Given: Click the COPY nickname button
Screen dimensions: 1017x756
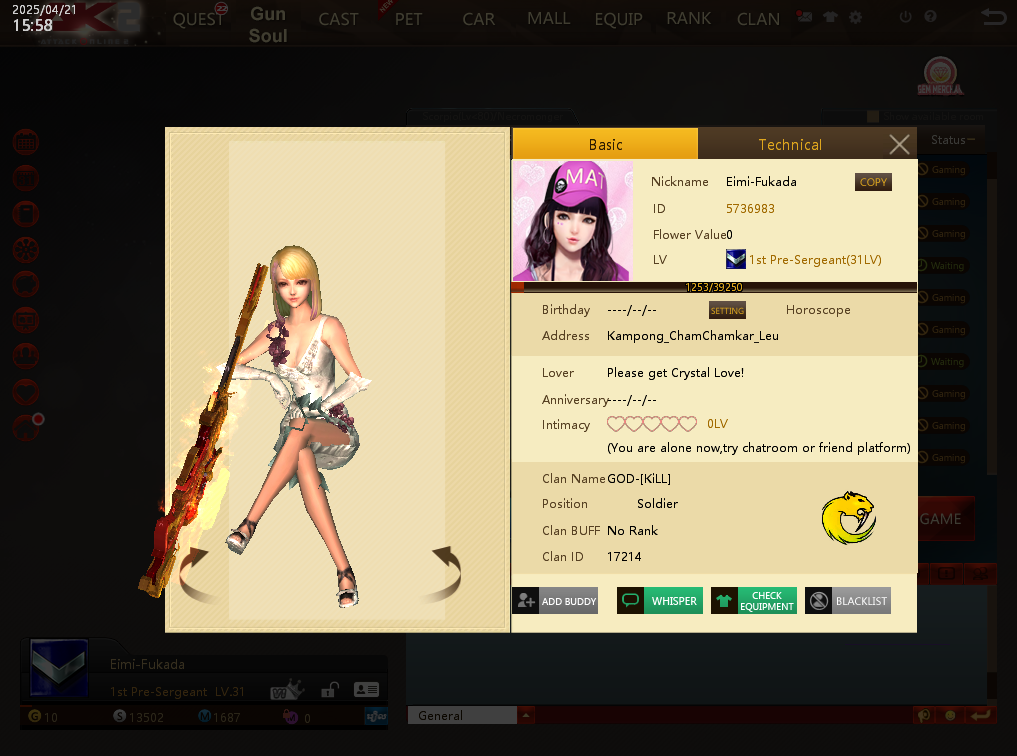Looking at the screenshot, I should [x=872, y=182].
